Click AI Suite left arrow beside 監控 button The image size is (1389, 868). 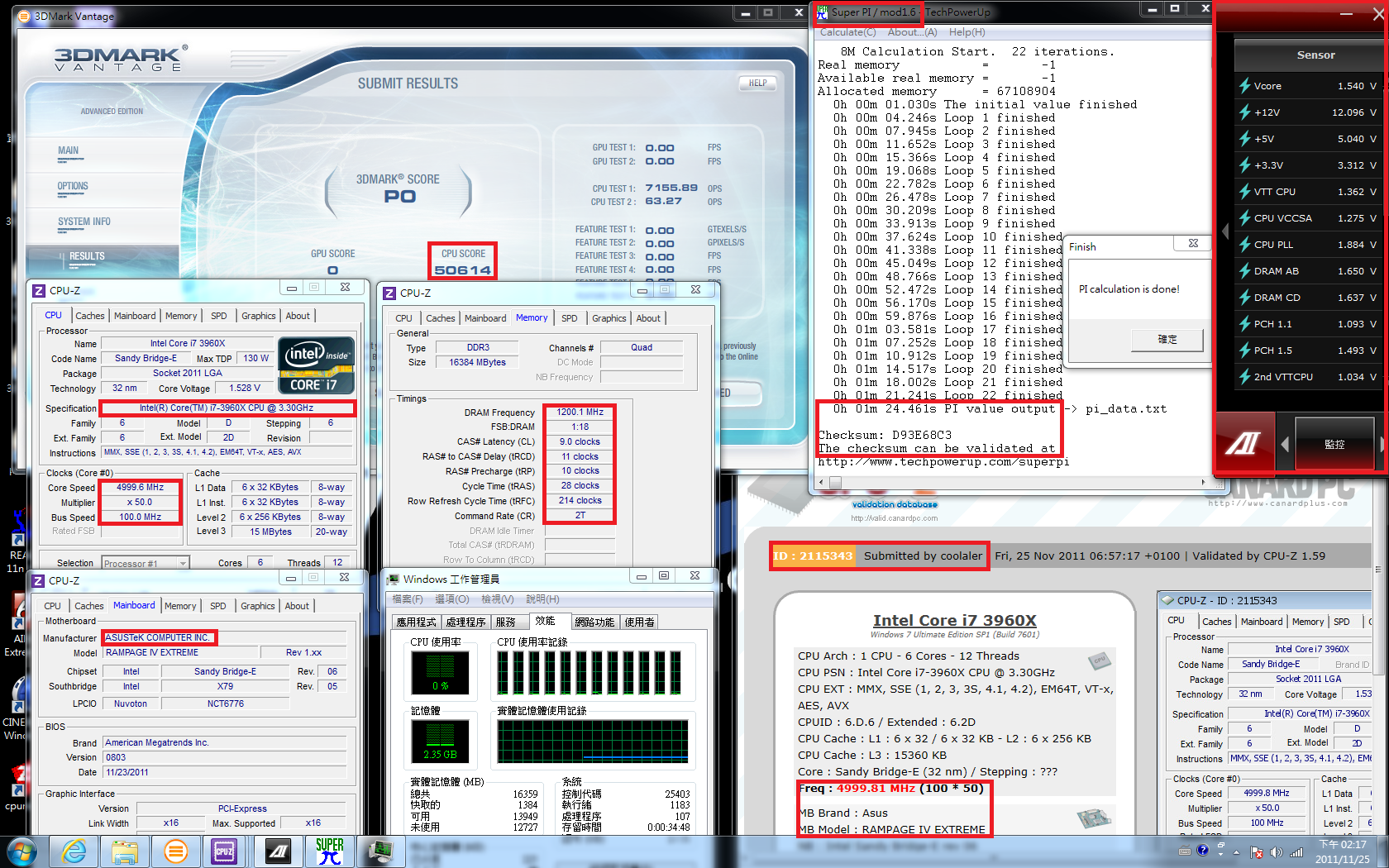click(x=1285, y=444)
